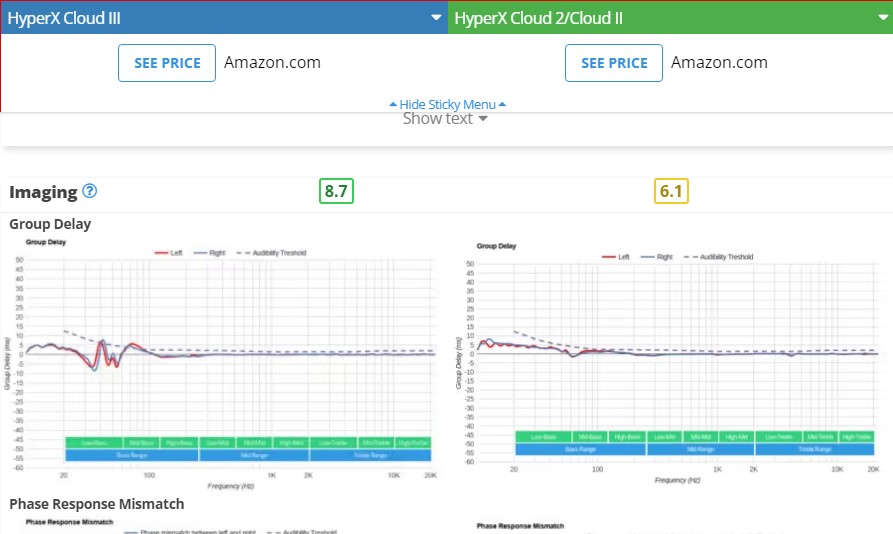
Task: Click the 8.7 Imaging score badge
Action: [336, 191]
